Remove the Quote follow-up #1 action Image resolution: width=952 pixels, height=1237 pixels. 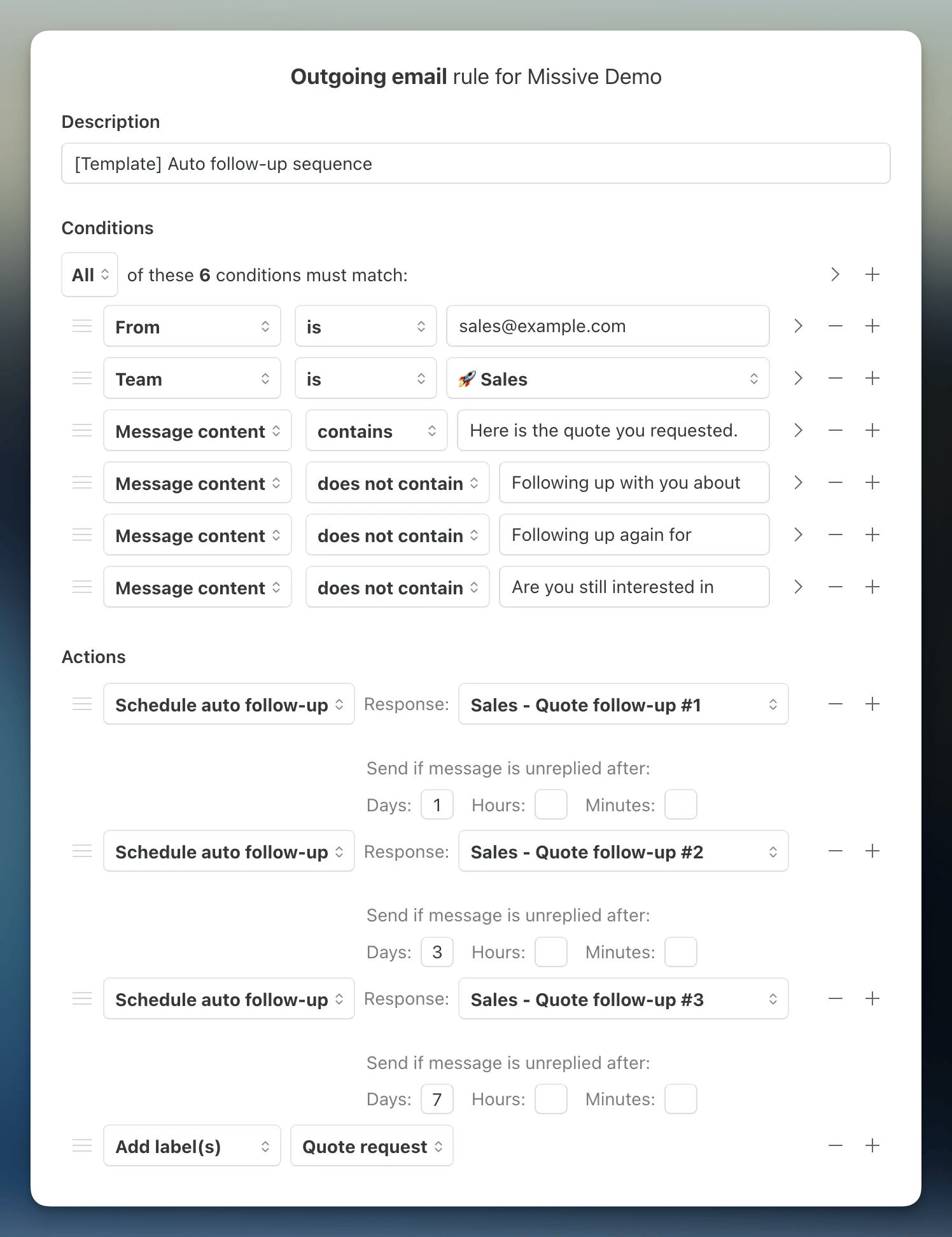coord(836,704)
